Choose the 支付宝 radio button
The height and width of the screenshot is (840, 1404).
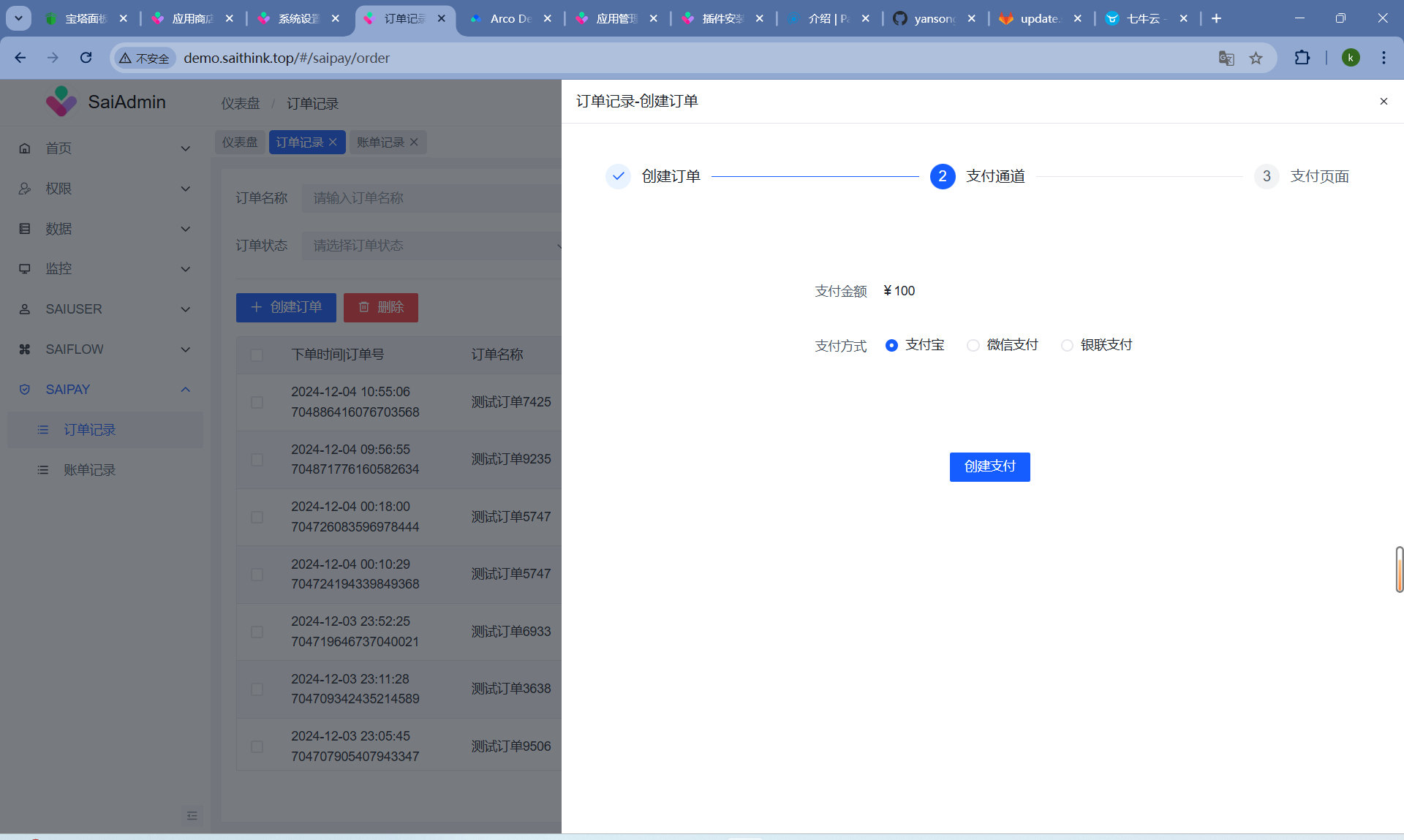891,345
